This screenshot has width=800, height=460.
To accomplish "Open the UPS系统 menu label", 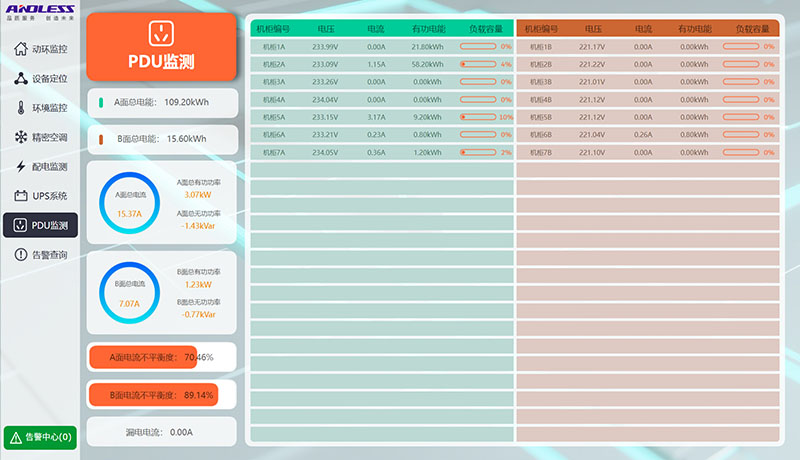I will pos(50,196).
